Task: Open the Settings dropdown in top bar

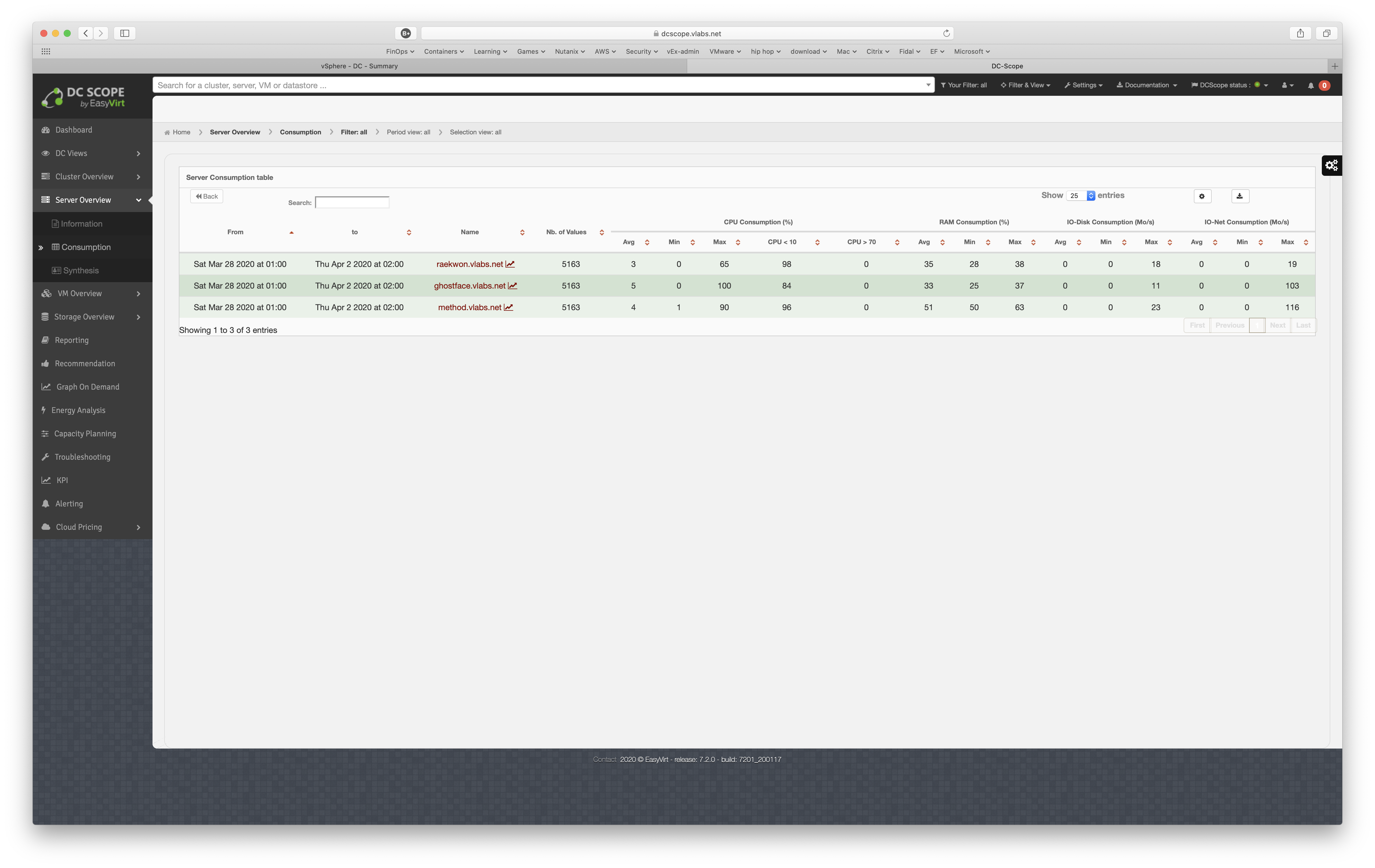Action: pyautogui.click(x=1083, y=85)
